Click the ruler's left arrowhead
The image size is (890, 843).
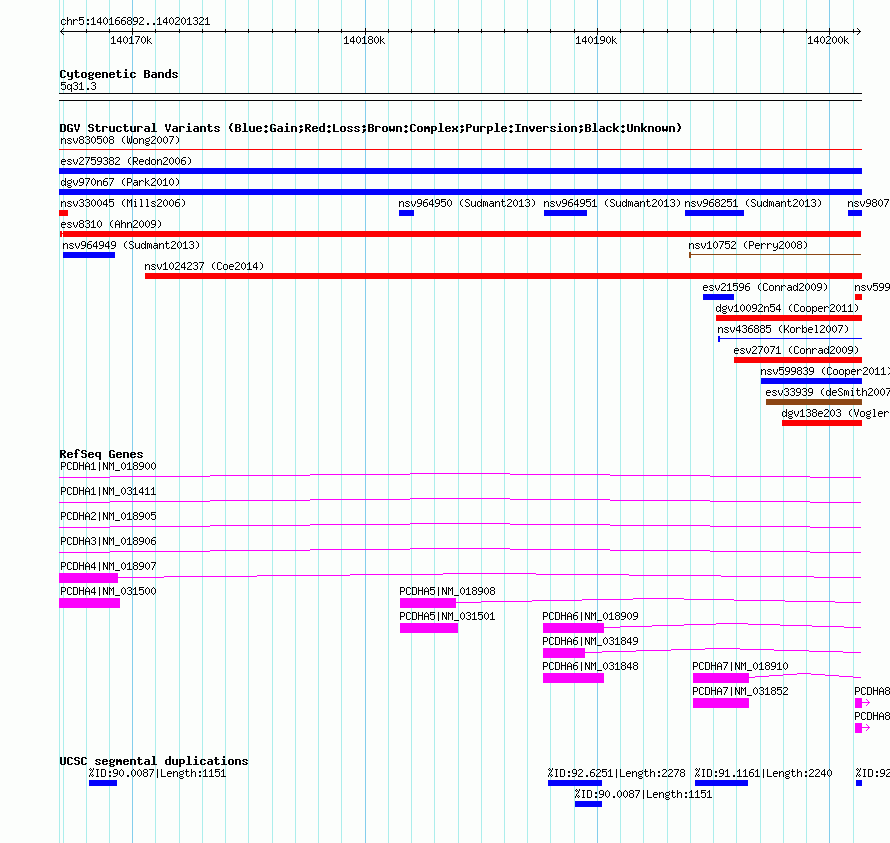(x=62, y=31)
